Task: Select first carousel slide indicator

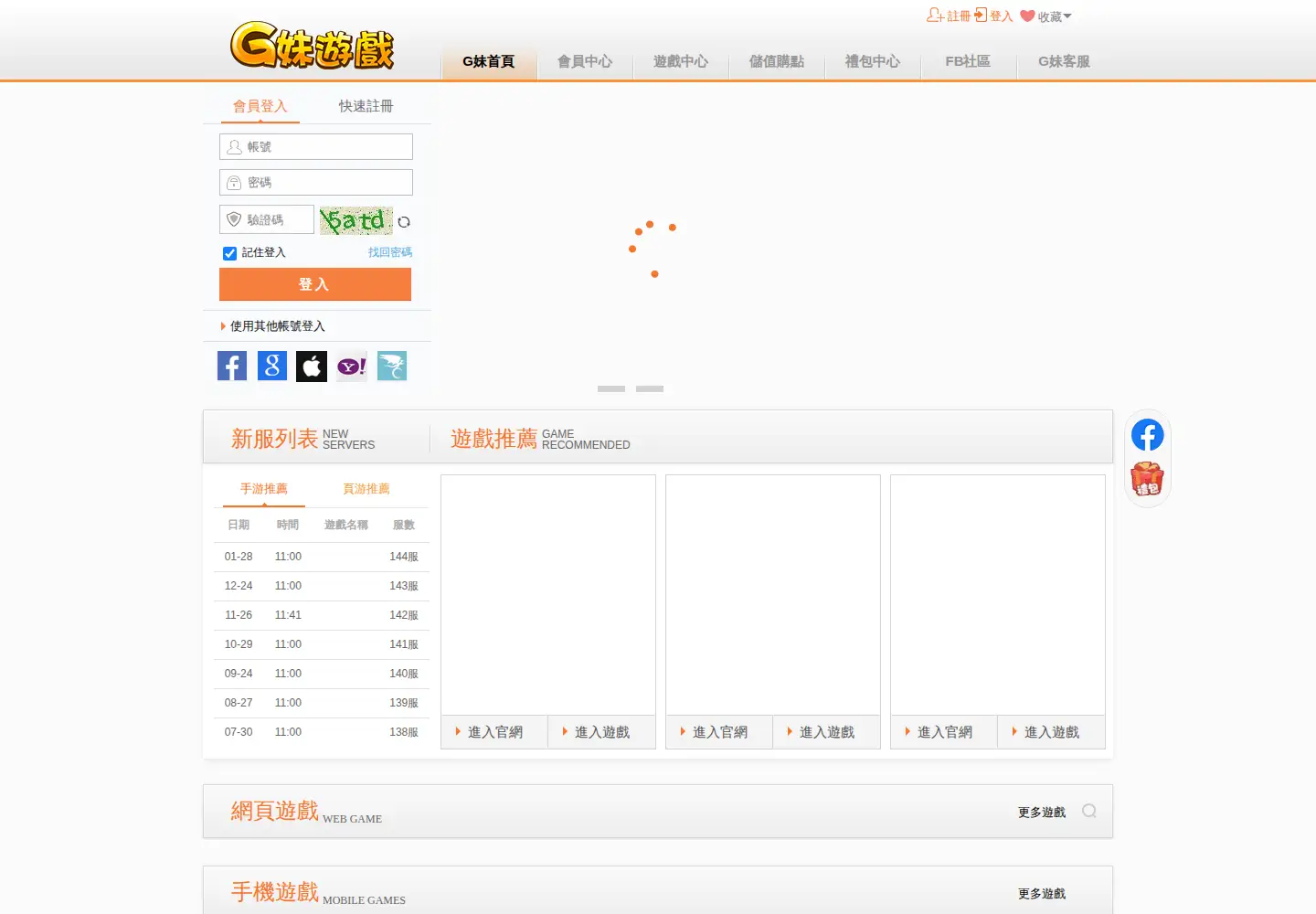Action: coord(611,389)
